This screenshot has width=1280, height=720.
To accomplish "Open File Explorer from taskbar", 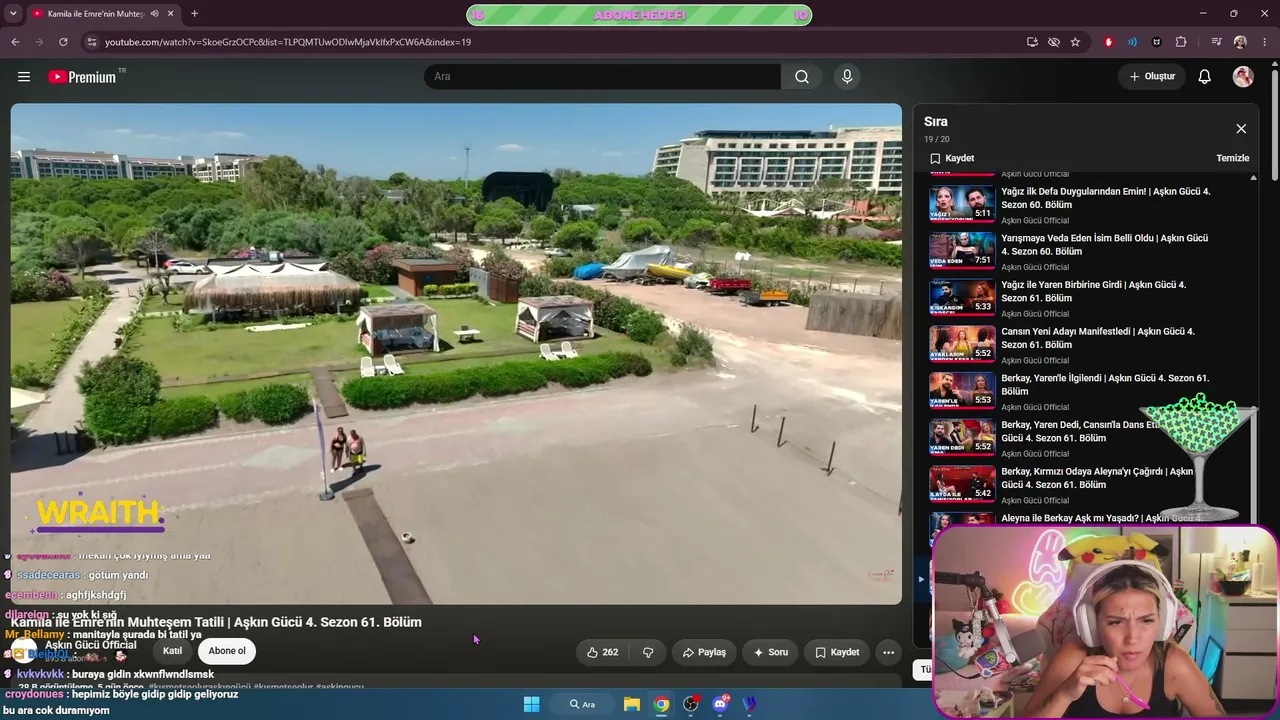I will pos(632,704).
